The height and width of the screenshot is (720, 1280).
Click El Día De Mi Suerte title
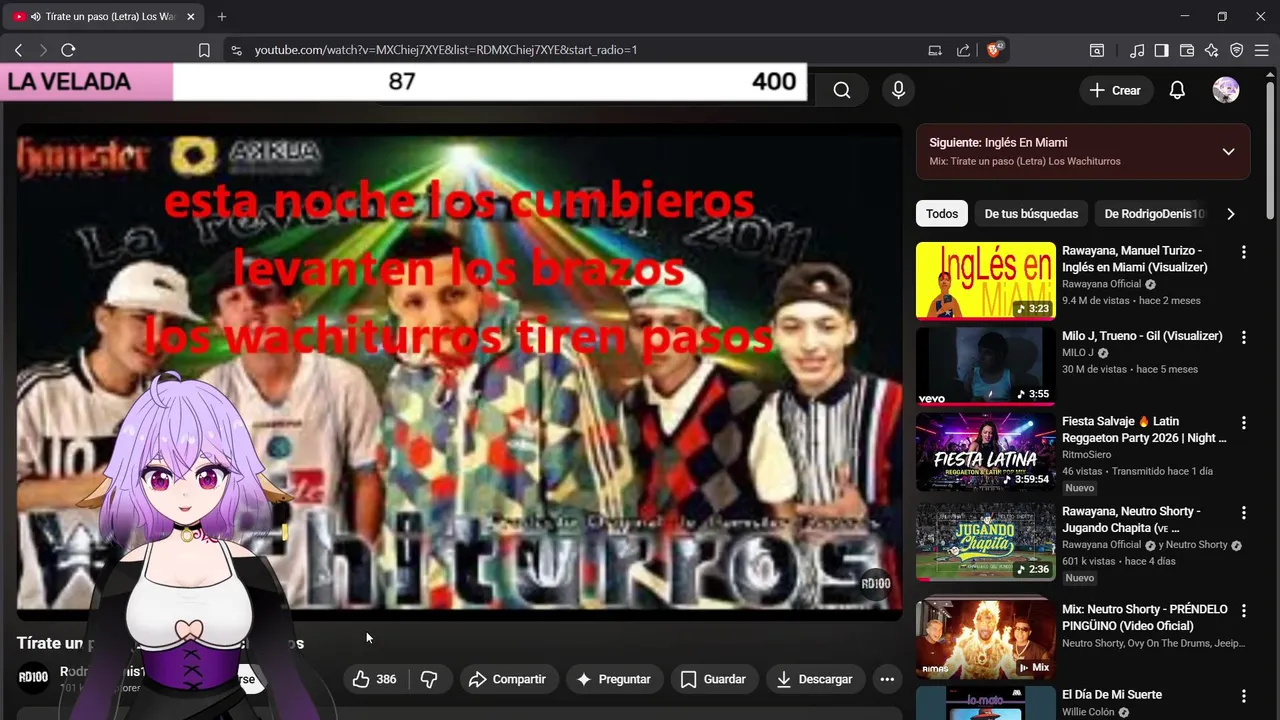pyautogui.click(x=1112, y=695)
